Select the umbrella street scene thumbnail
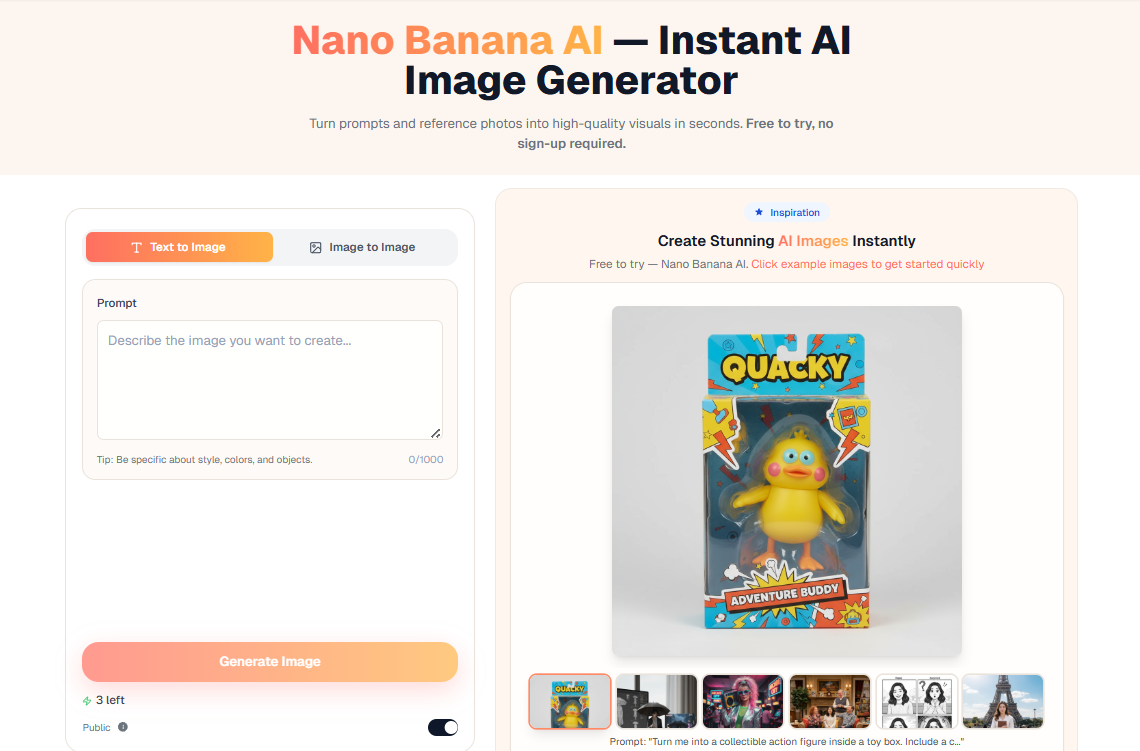 coord(657,702)
